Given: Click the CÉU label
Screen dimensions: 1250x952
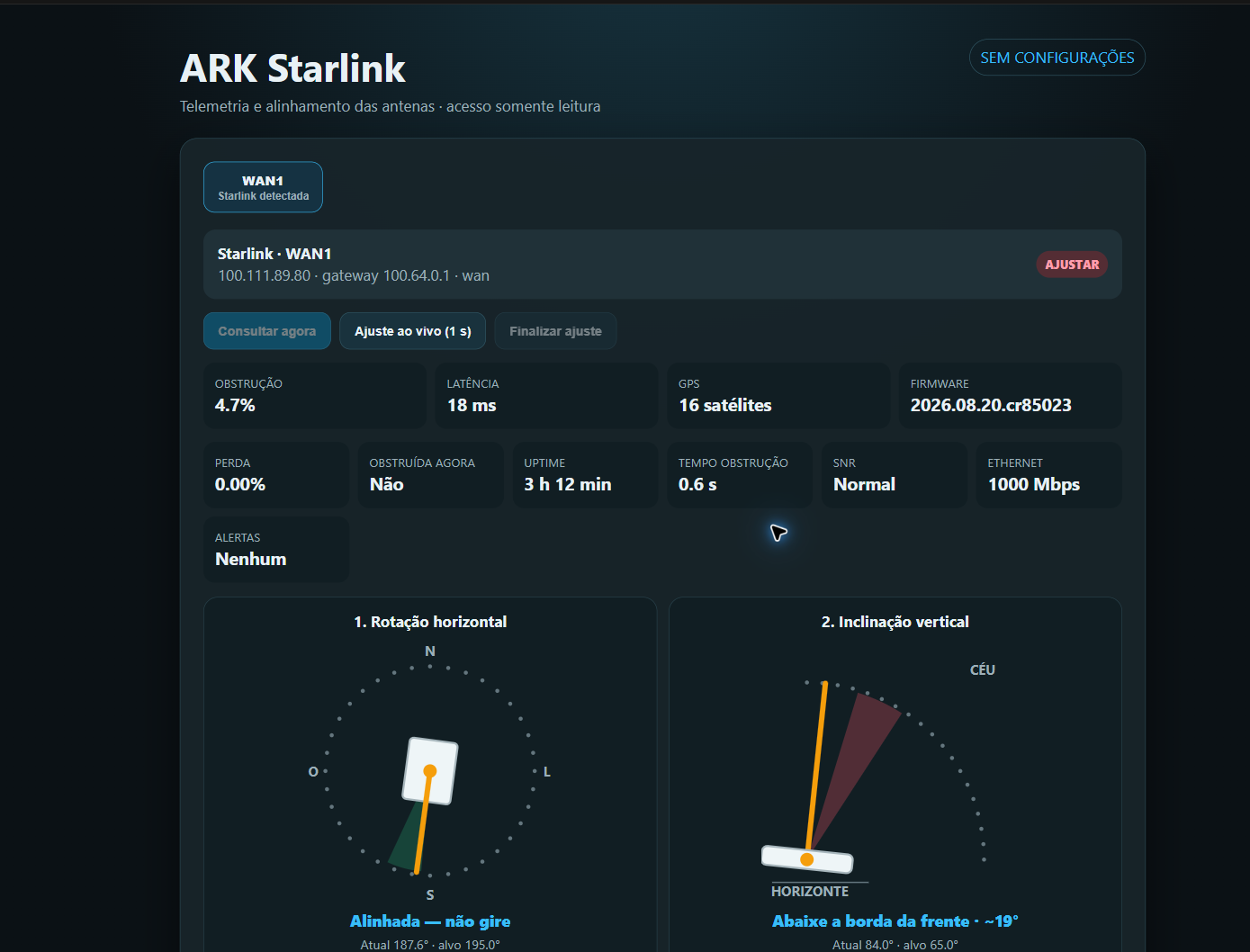Looking at the screenshot, I should click(x=983, y=669).
